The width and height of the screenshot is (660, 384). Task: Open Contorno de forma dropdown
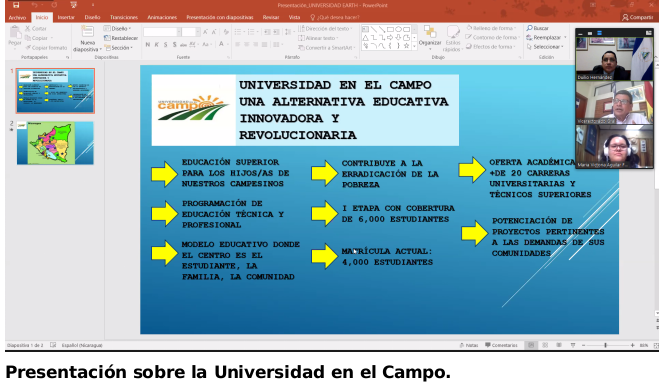click(492, 37)
